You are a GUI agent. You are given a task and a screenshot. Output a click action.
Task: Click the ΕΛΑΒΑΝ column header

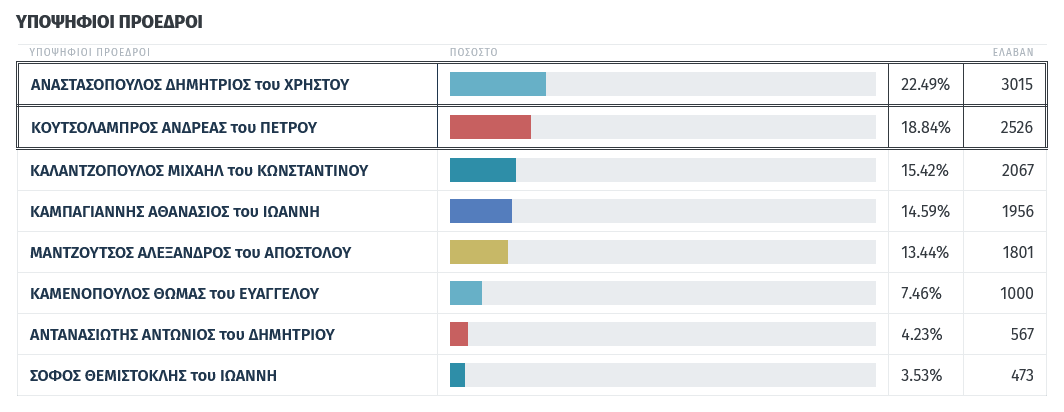click(x=1012, y=51)
